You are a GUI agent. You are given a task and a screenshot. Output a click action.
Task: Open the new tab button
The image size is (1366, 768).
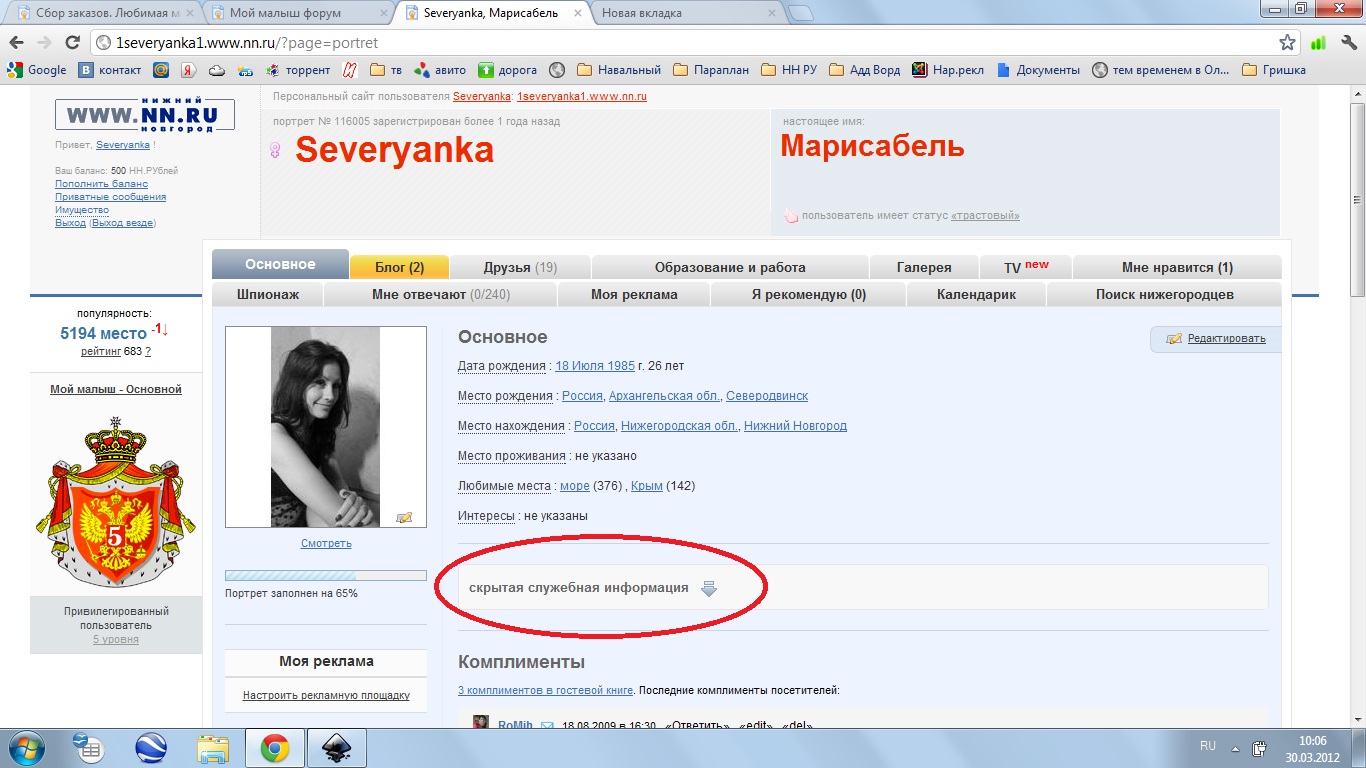point(800,13)
